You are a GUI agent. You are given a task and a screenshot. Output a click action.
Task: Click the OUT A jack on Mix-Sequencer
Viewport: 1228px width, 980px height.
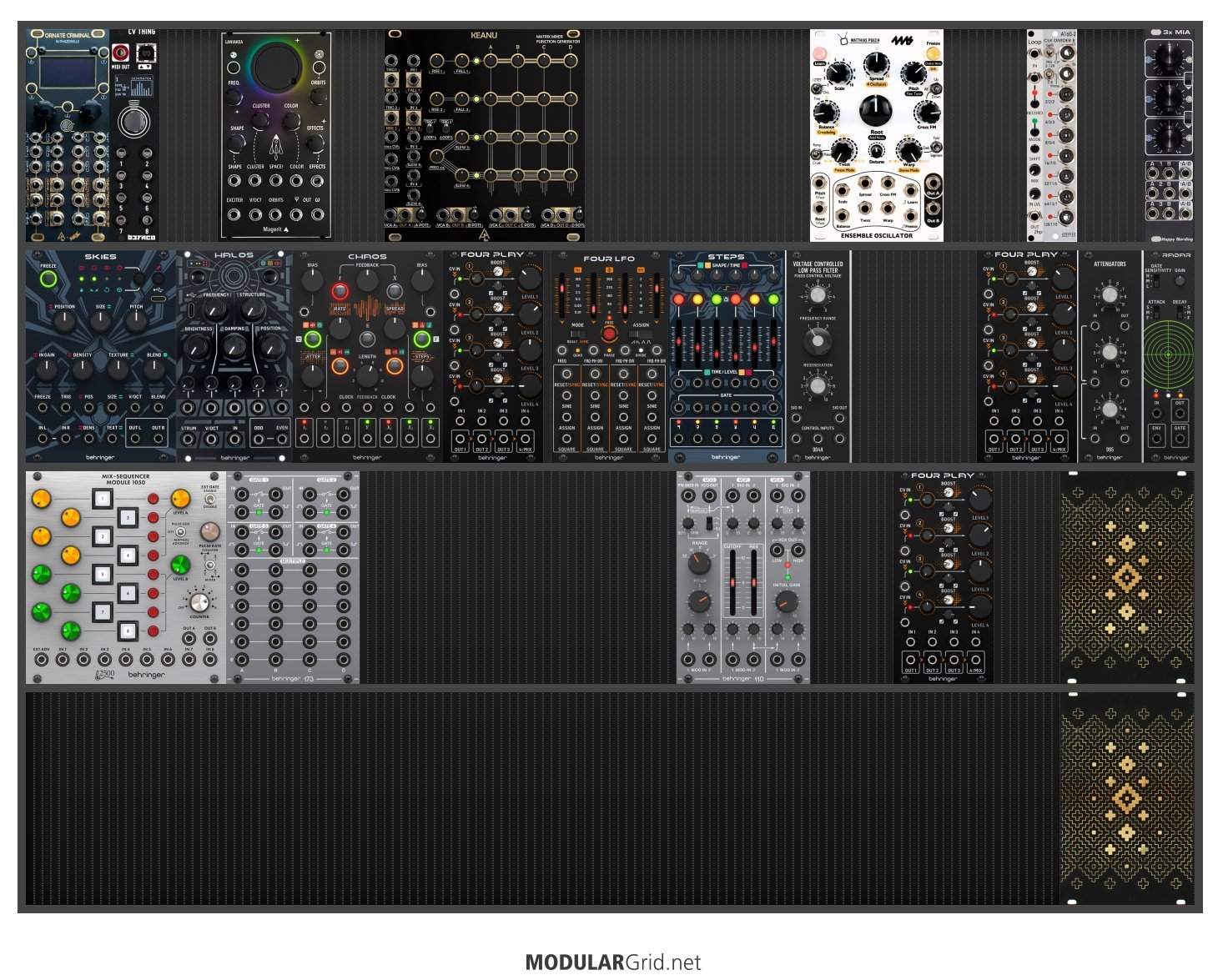[x=189, y=639]
